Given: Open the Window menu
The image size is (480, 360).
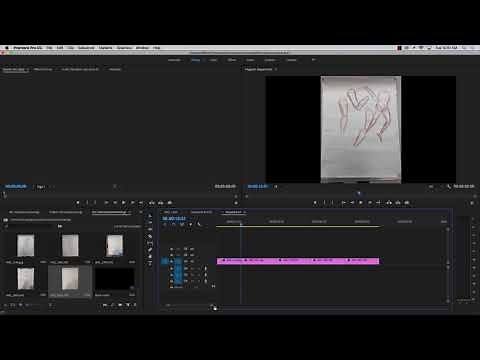Looking at the screenshot, I should [x=142, y=48].
